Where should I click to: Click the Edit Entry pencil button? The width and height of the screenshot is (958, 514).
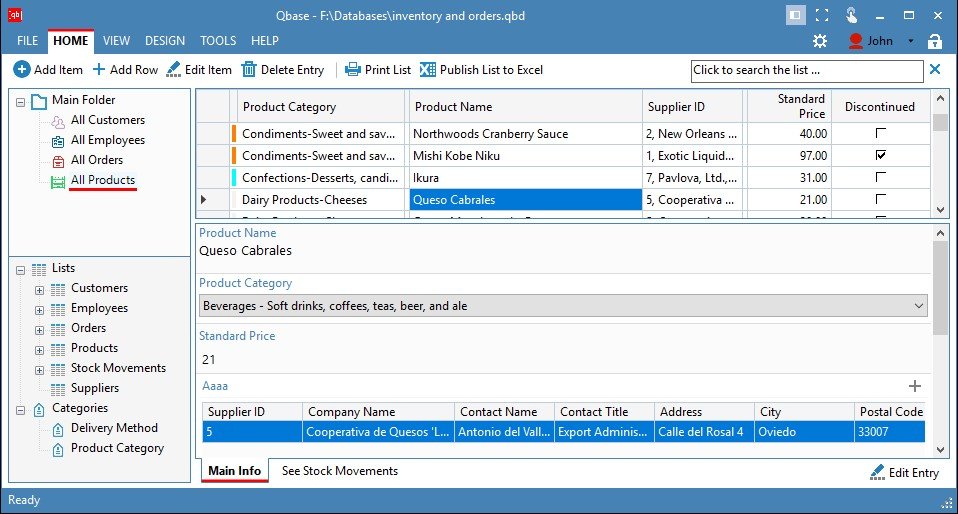905,472
